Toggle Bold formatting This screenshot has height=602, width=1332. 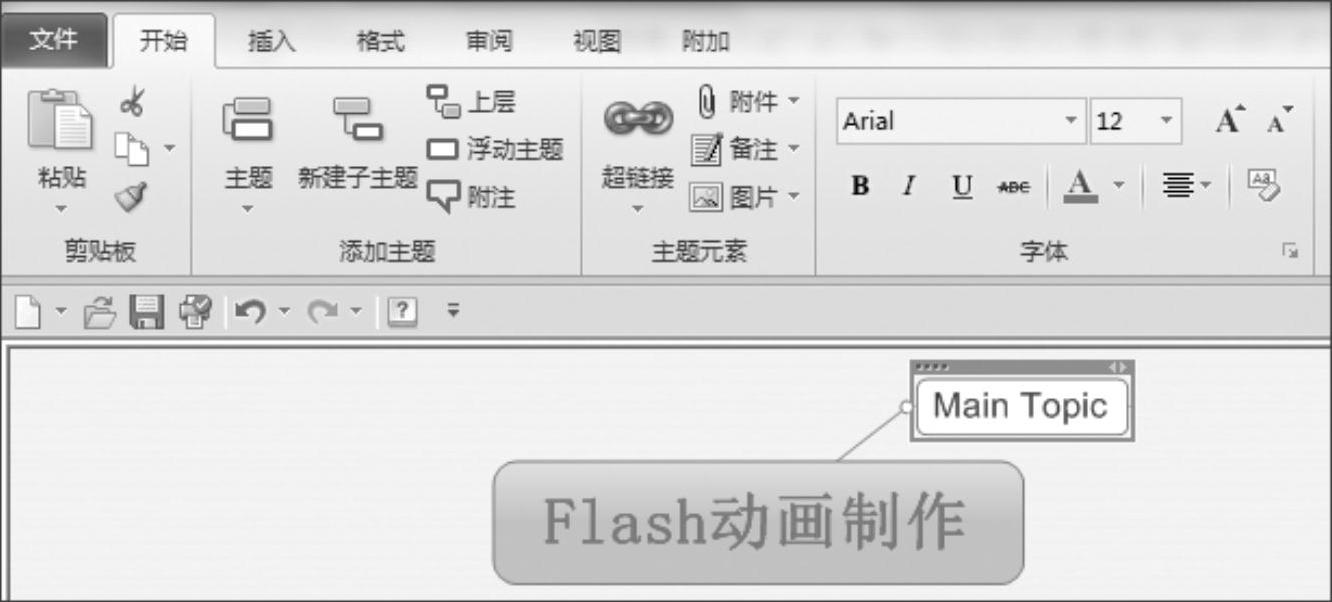860,186
